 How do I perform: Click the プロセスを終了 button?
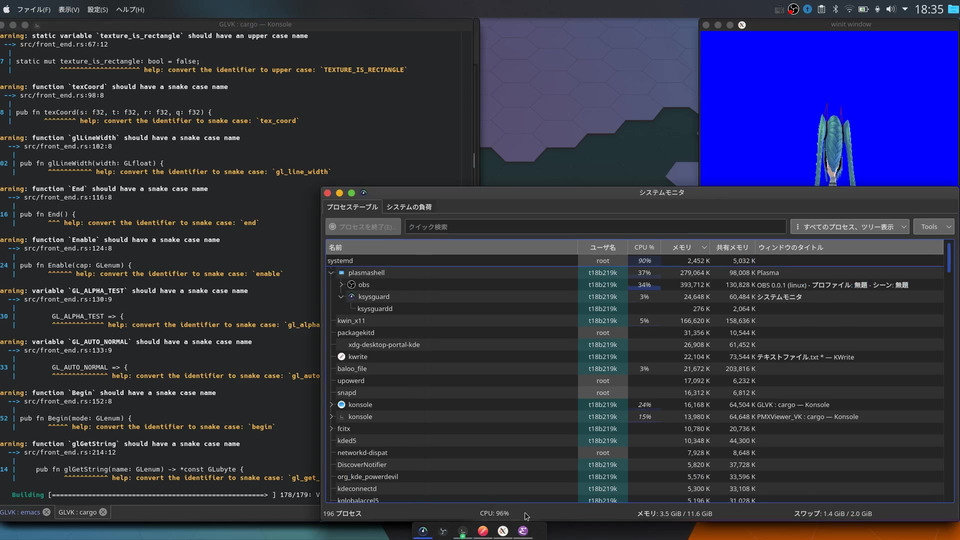point(362,227)
